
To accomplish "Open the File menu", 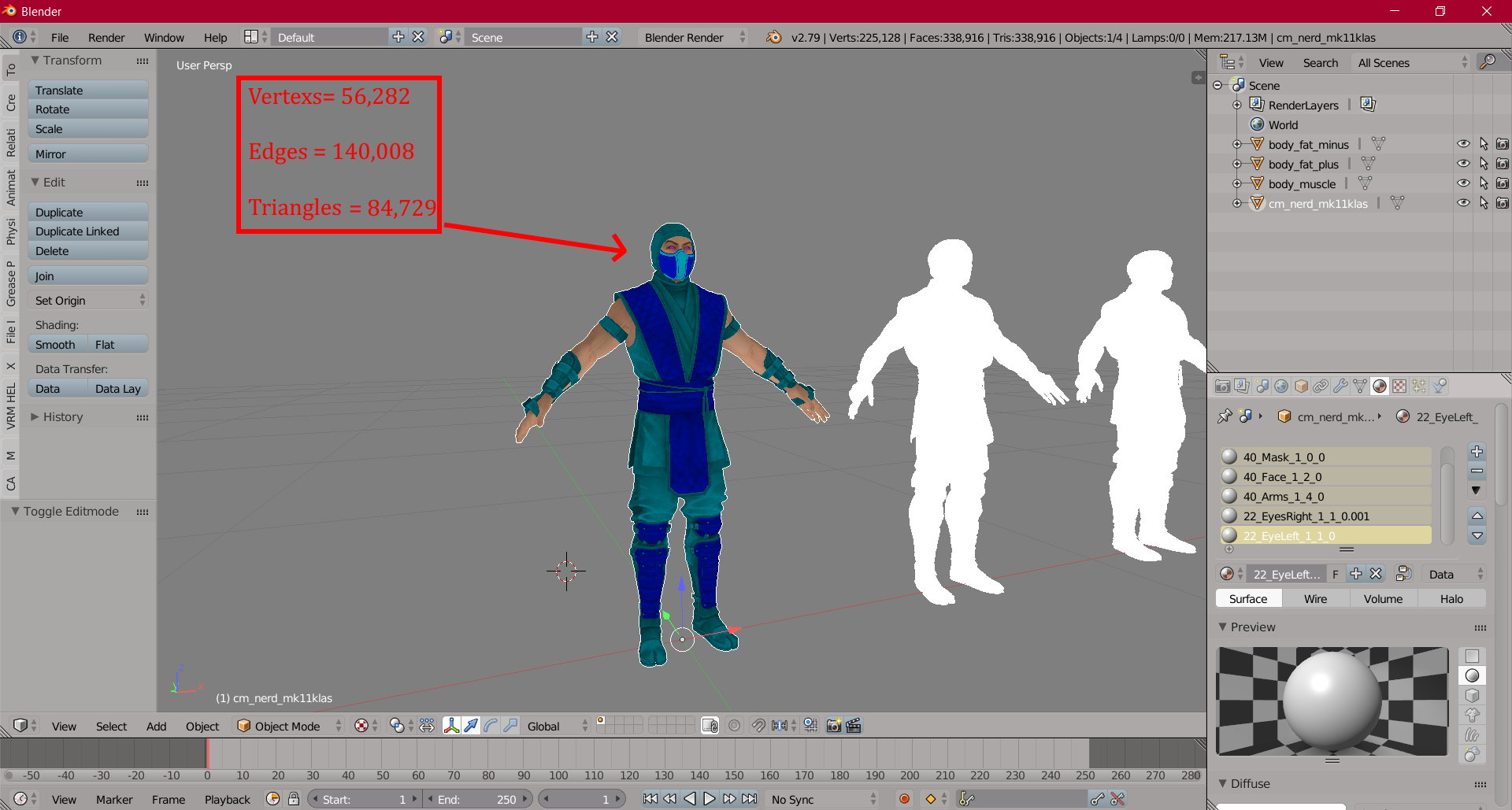I will click(x=60, y=37).
